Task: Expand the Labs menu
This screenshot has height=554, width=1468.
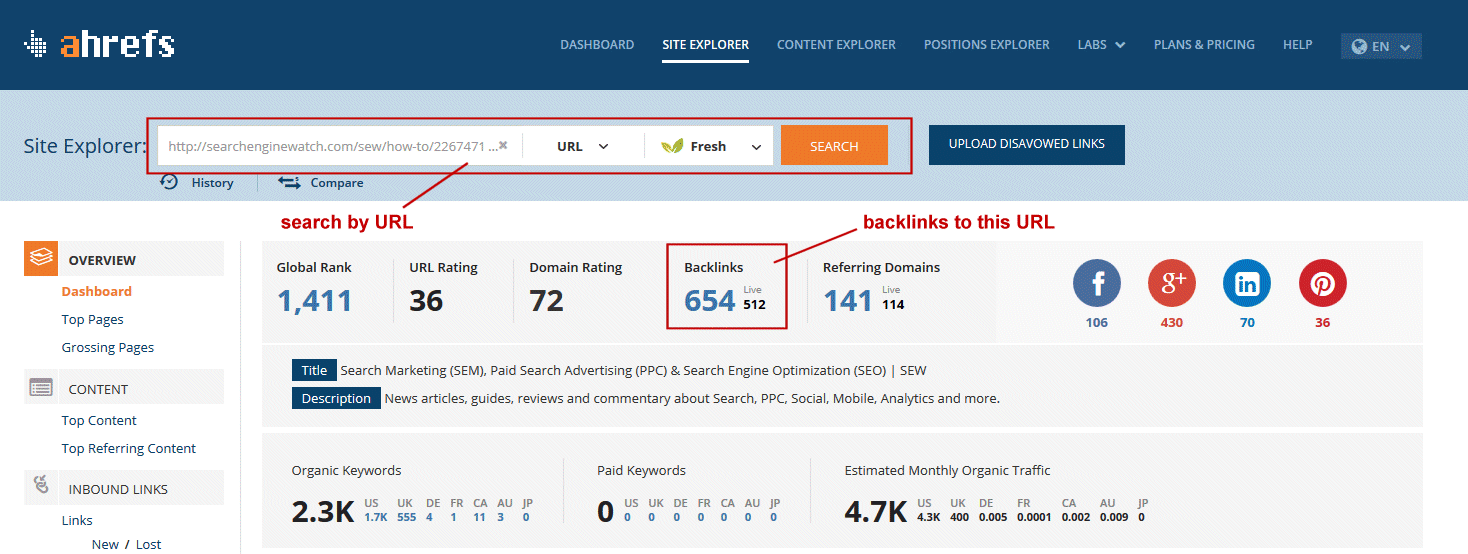Action: click(x=1101, y=45)
